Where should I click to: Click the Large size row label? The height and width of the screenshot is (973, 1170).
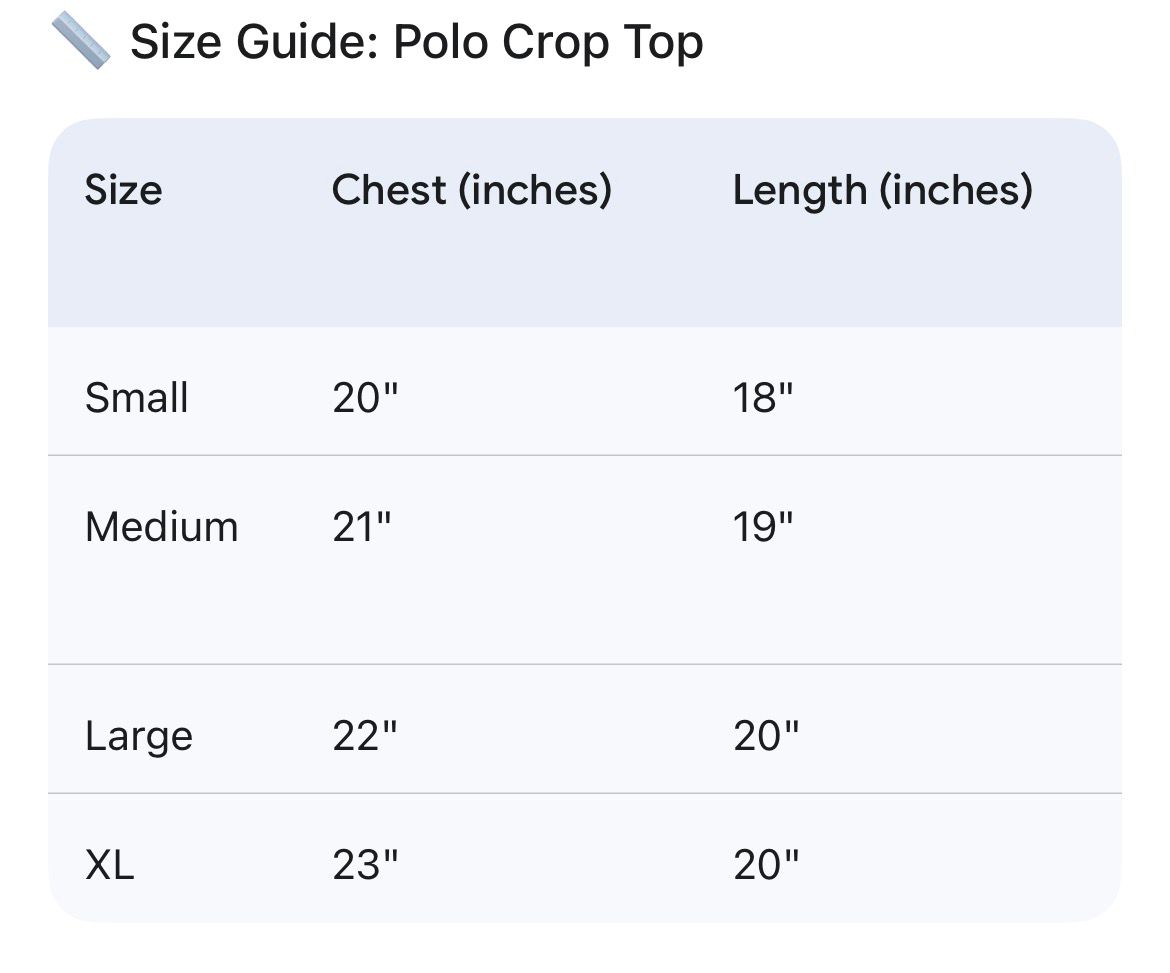point(139,736)
